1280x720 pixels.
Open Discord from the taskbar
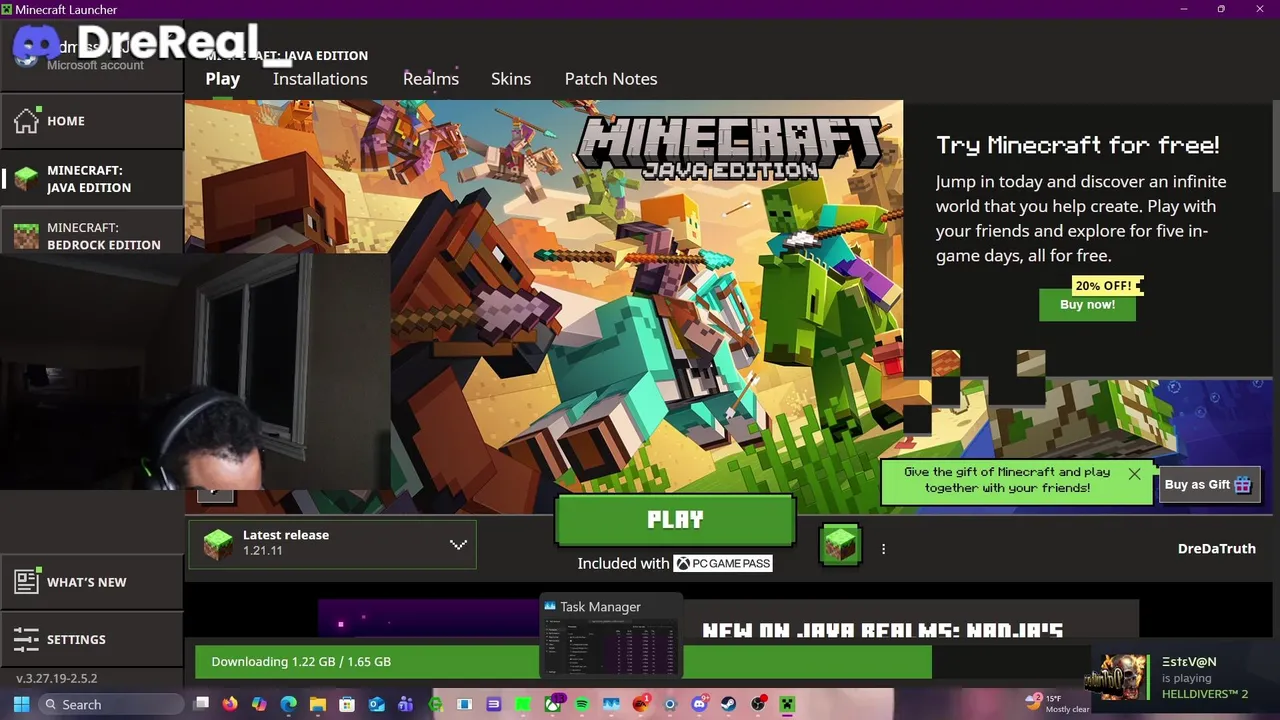tap(700, 704)
